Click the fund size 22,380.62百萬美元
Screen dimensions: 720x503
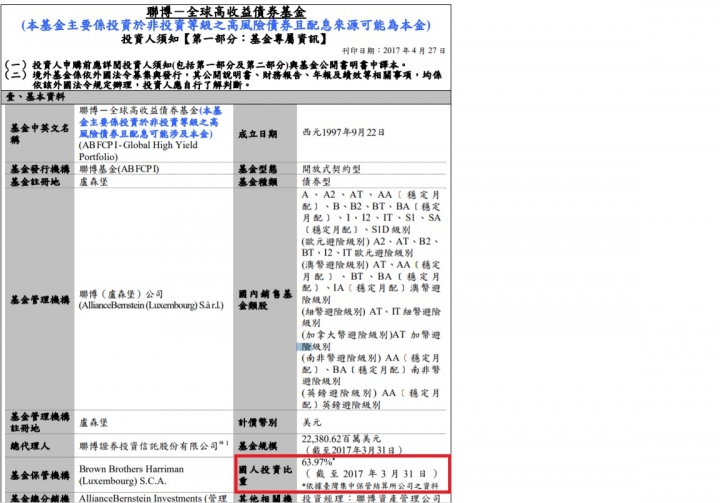(x=341, y=439)
